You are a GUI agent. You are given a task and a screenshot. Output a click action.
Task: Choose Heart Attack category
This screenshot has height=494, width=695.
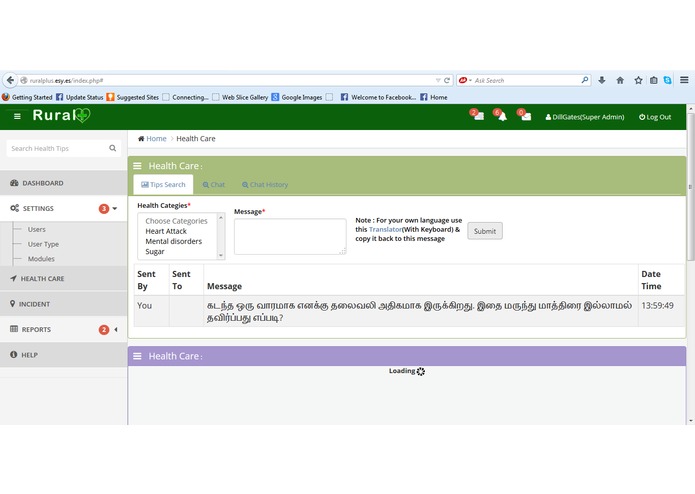(x=166, y=231)
